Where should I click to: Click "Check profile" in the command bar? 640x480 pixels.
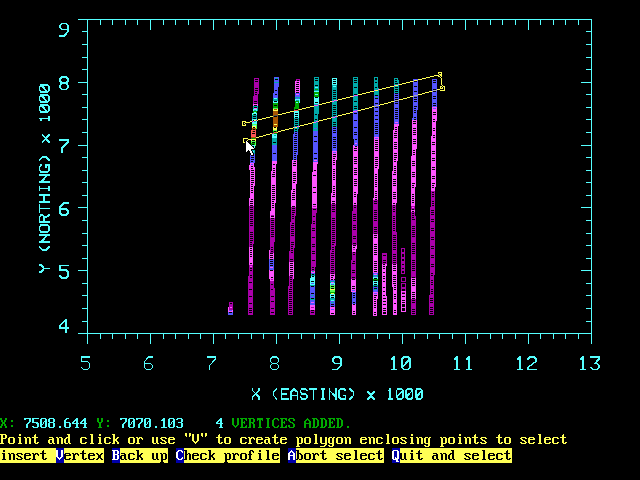(228, 456)
